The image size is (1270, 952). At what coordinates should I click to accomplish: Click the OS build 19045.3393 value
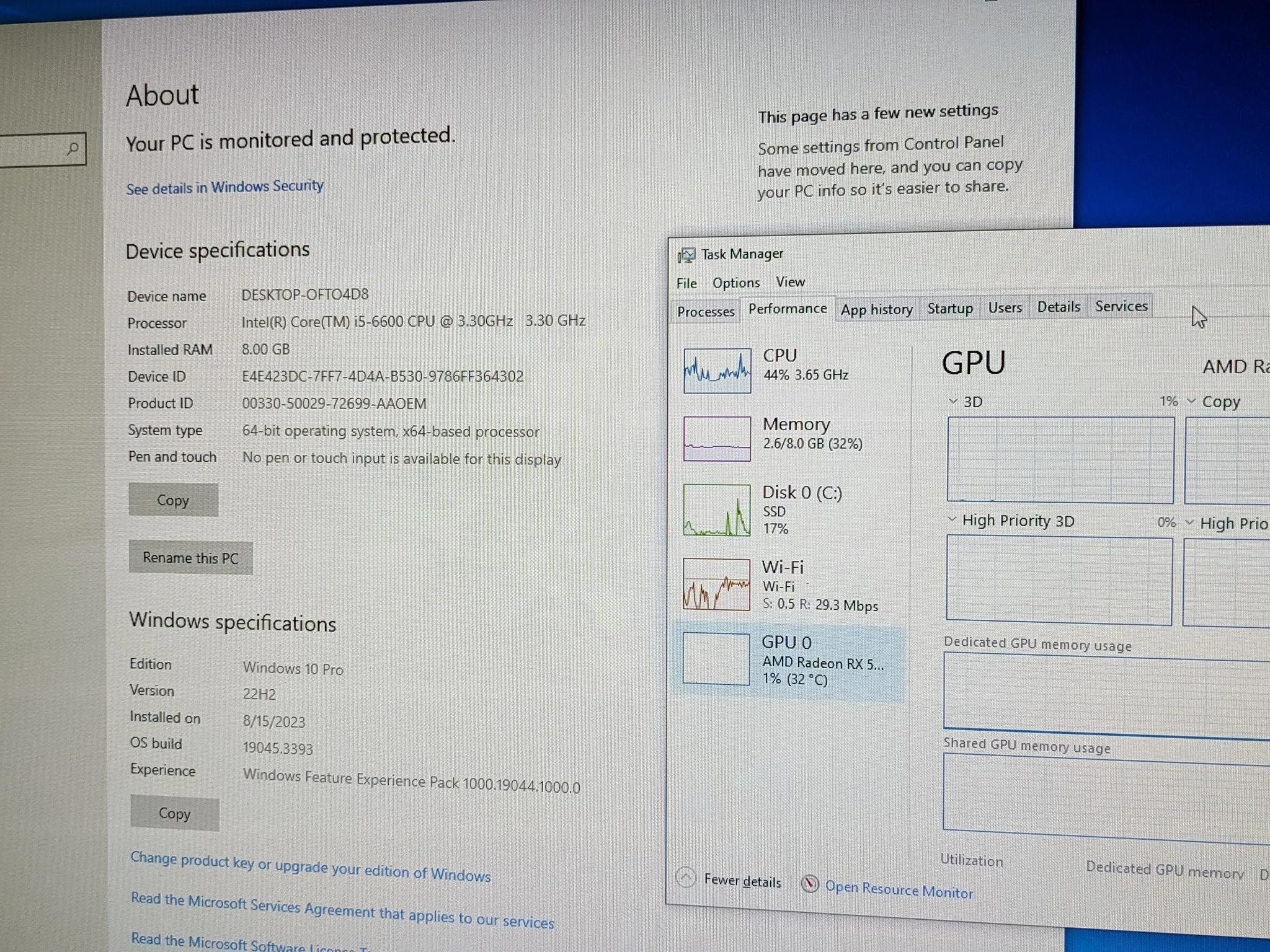point(278,748)
